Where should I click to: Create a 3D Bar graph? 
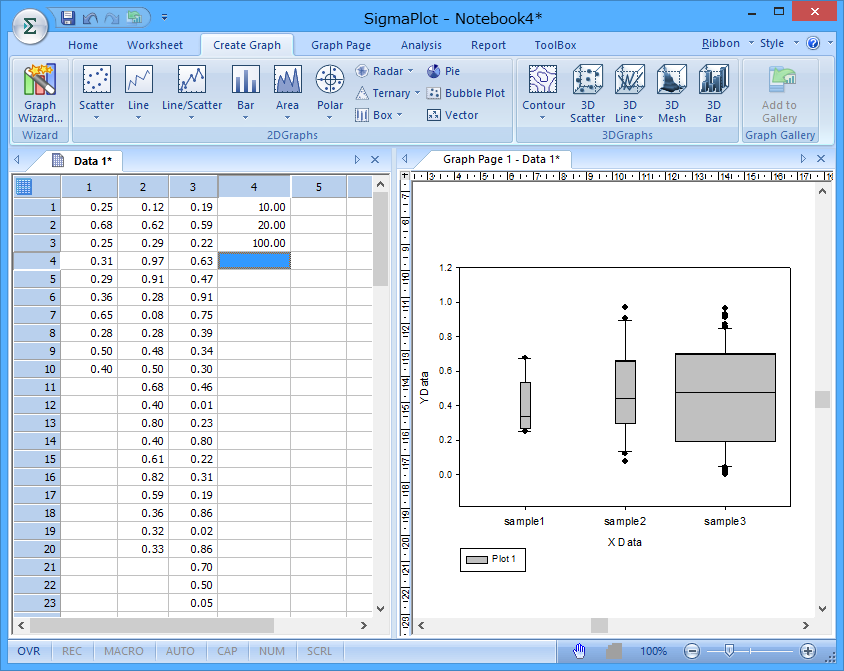pos(714,94)
